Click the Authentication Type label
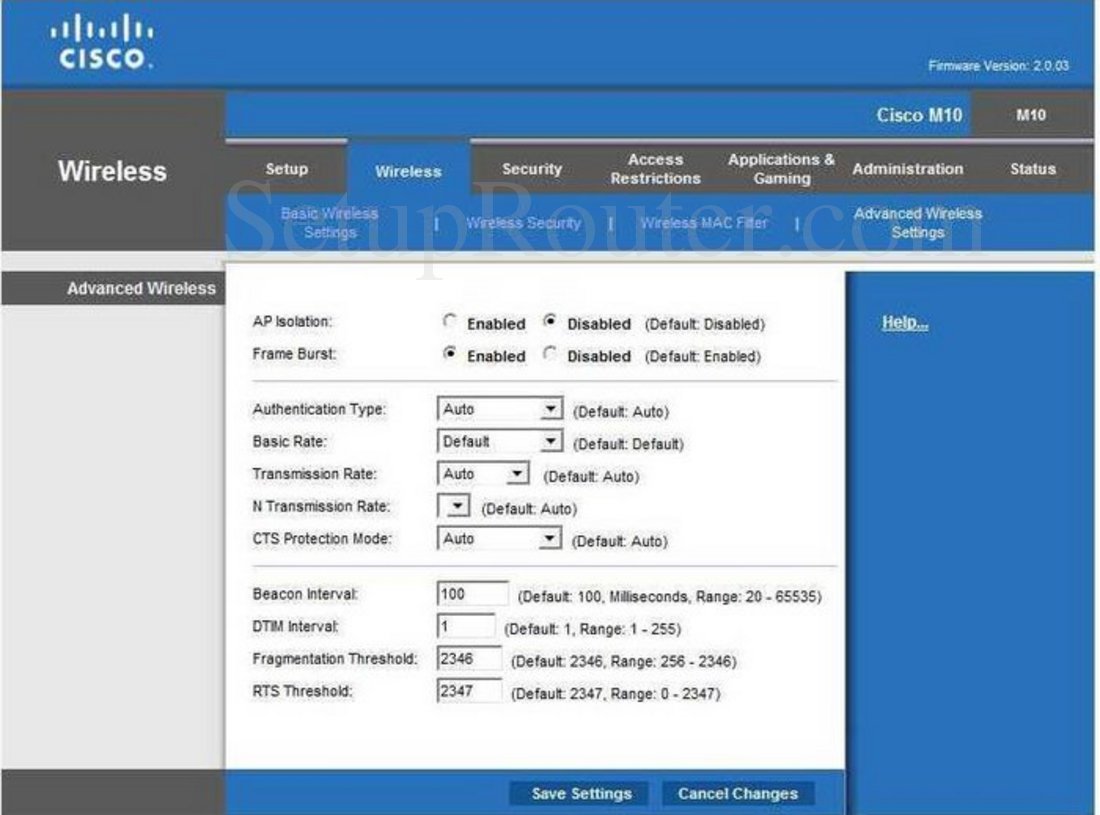The width and height of the screenshot is (1100, 815). pos(319,409)
